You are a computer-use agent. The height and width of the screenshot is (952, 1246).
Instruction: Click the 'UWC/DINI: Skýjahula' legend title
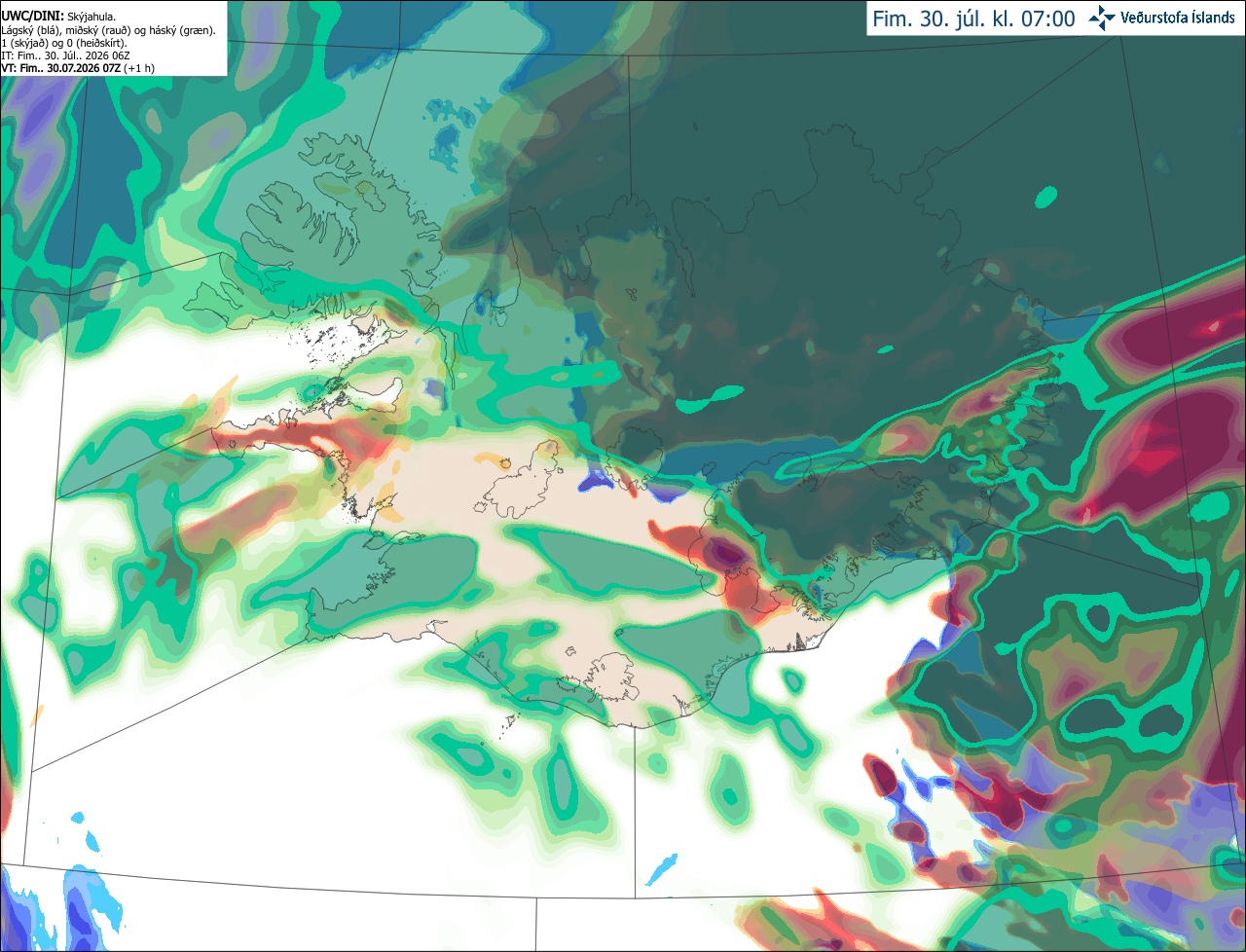coord(58,17)
